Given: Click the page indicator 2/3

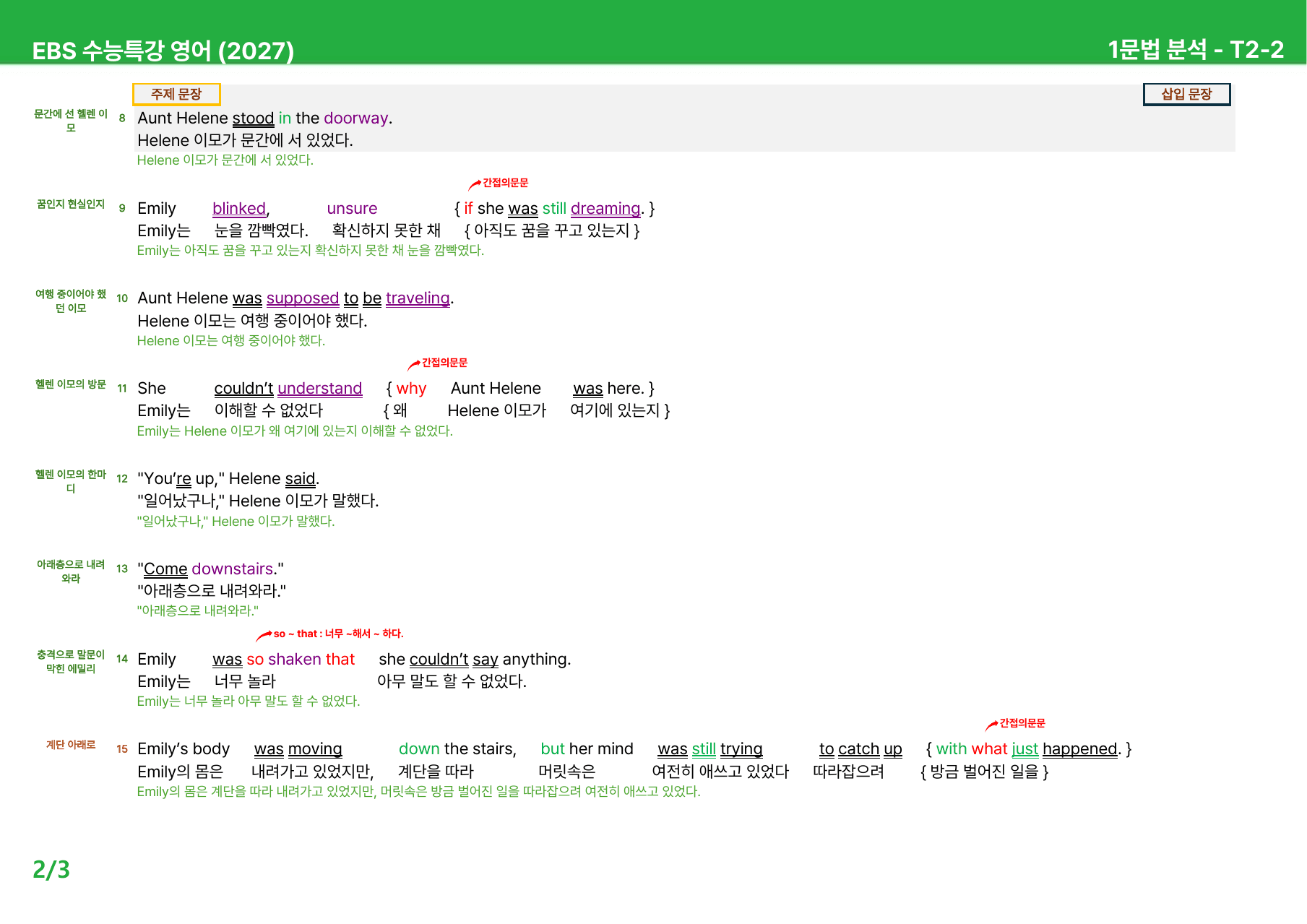Looking at the screenshot, I should coord(51,869).
